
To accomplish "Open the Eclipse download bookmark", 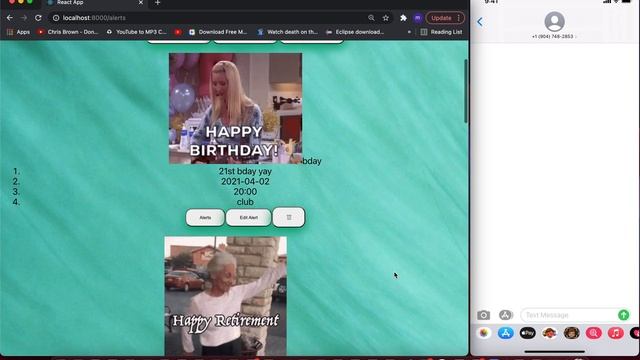I will [355, 32].
